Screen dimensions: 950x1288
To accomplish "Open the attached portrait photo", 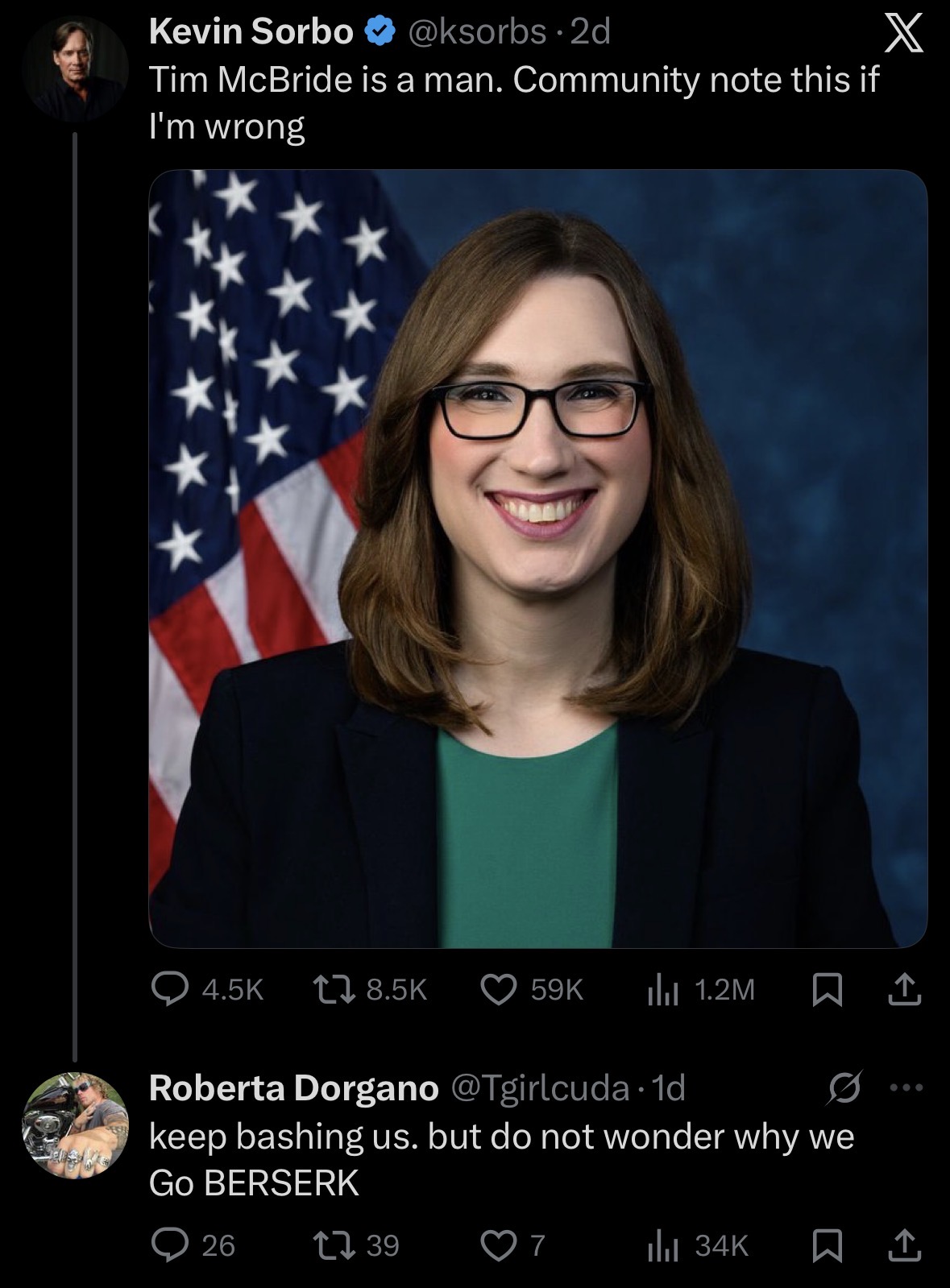I will pos(537,558).
